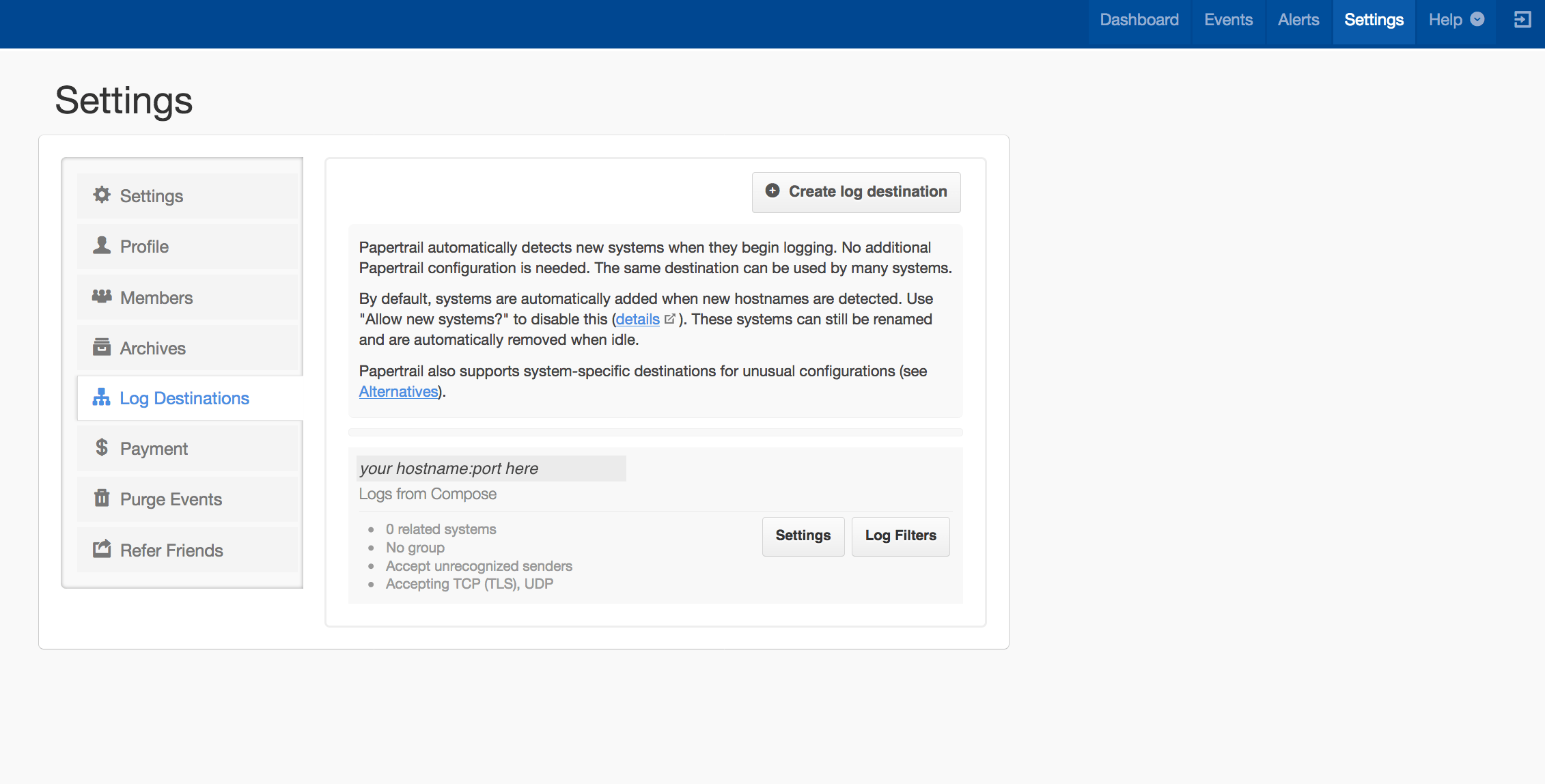This screenshot has width=1545, height=784.
Task: Switch to the Events tab
Action: pyautogui.click(x=1228, y=20)
